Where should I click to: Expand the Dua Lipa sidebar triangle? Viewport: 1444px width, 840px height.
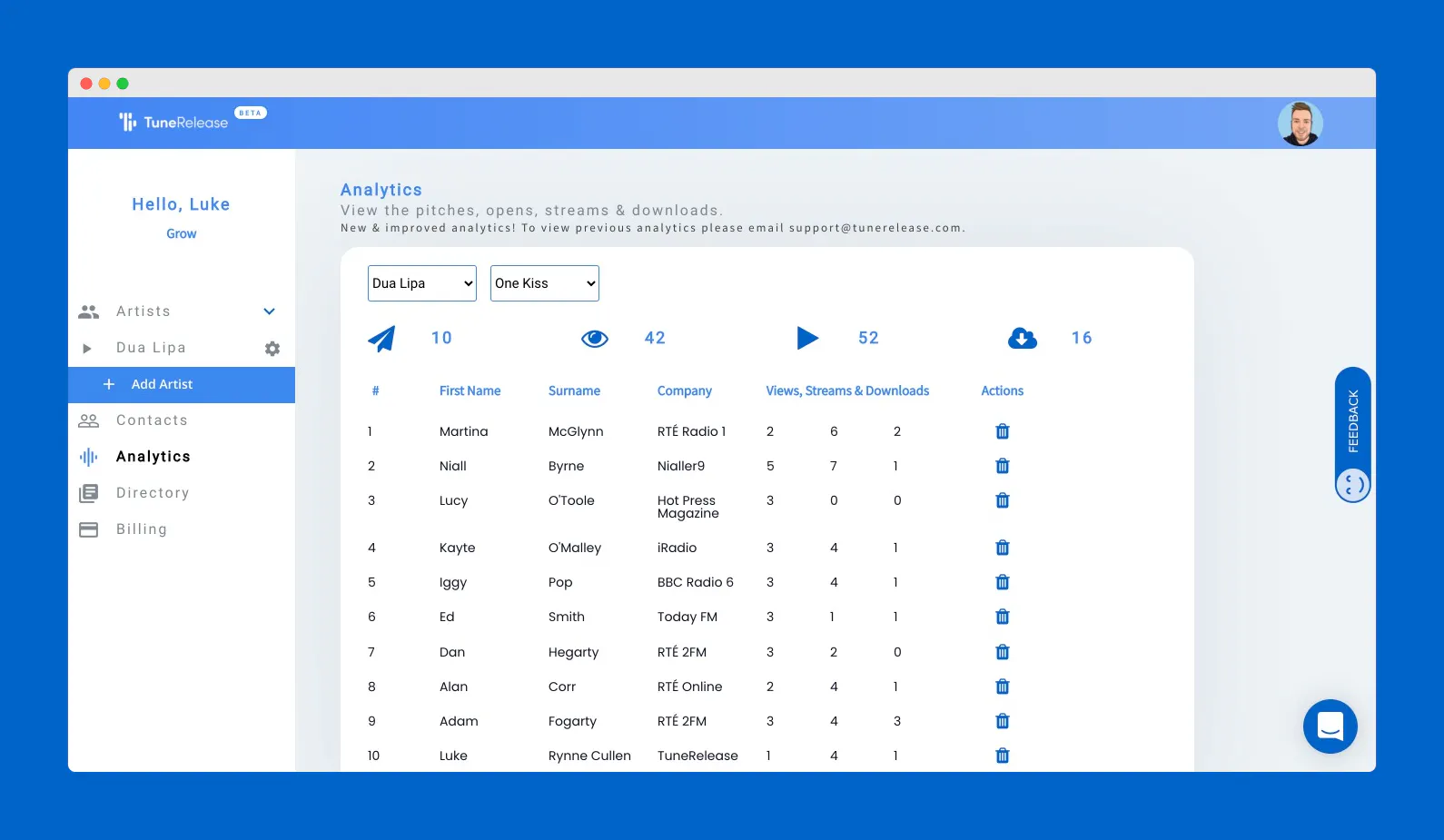point(87,349)
